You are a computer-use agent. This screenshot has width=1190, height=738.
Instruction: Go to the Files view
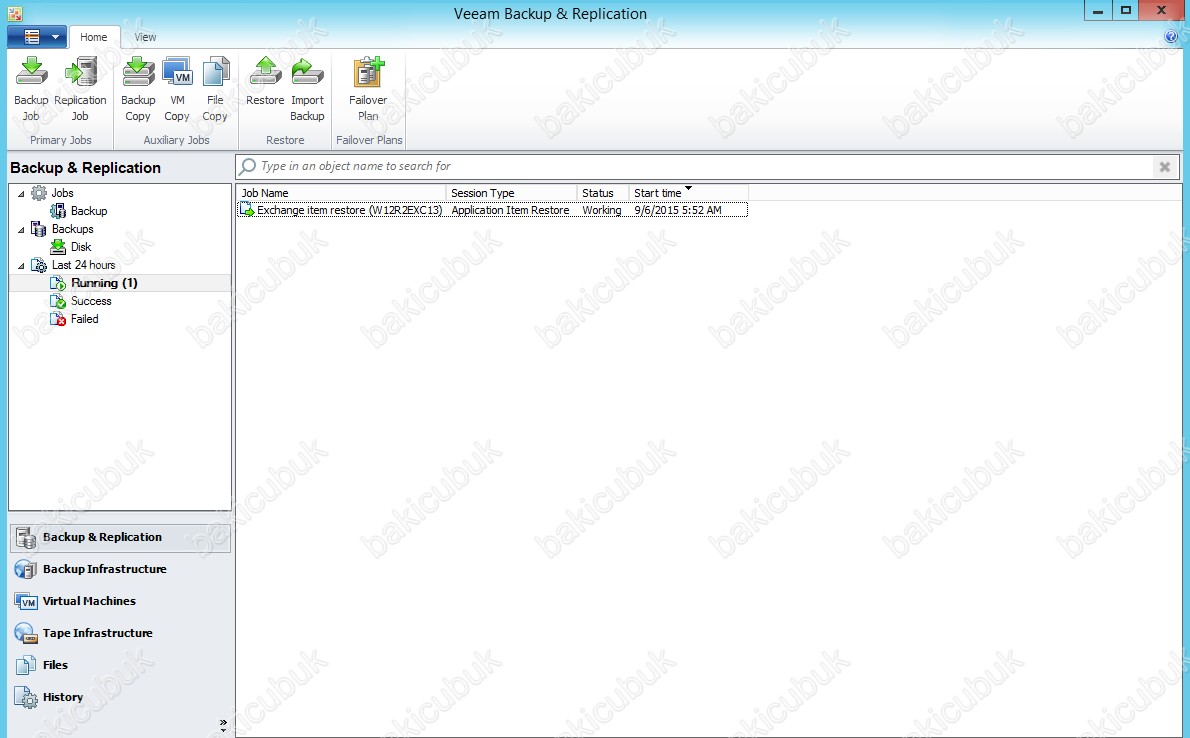pos(120,665)
